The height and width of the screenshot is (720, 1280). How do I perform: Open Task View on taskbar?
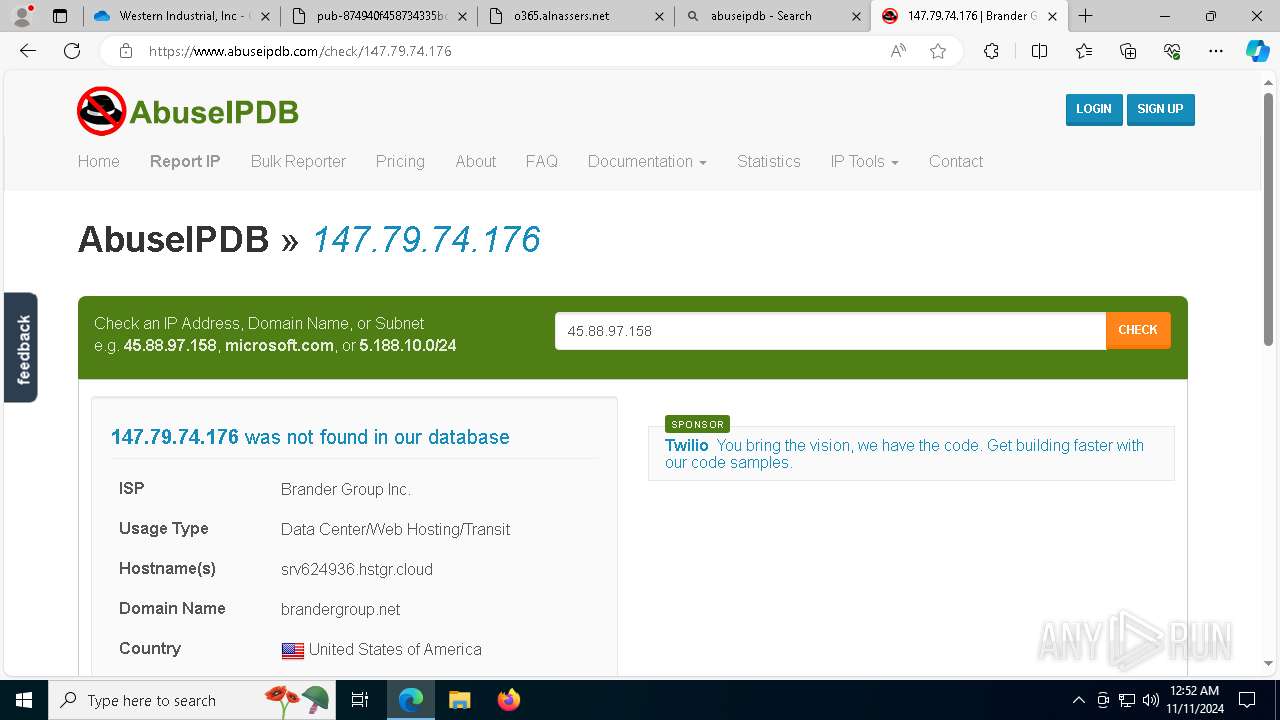tap(360, 700)
